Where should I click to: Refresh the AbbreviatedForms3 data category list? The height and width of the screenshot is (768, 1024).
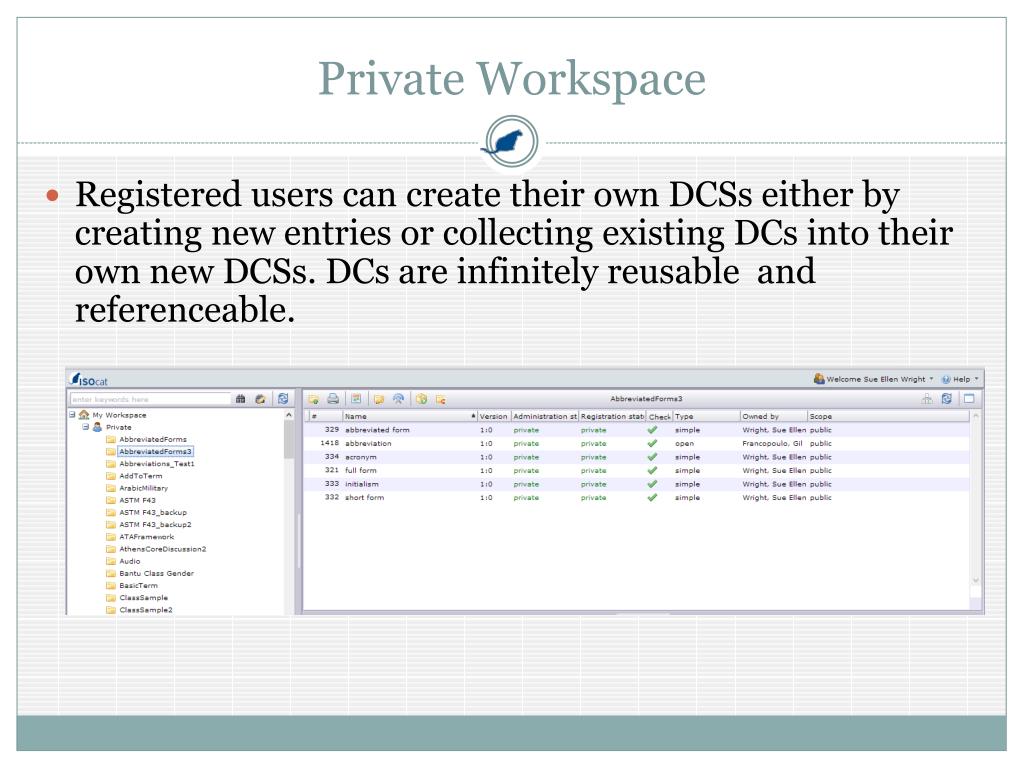tap(947, 398)
